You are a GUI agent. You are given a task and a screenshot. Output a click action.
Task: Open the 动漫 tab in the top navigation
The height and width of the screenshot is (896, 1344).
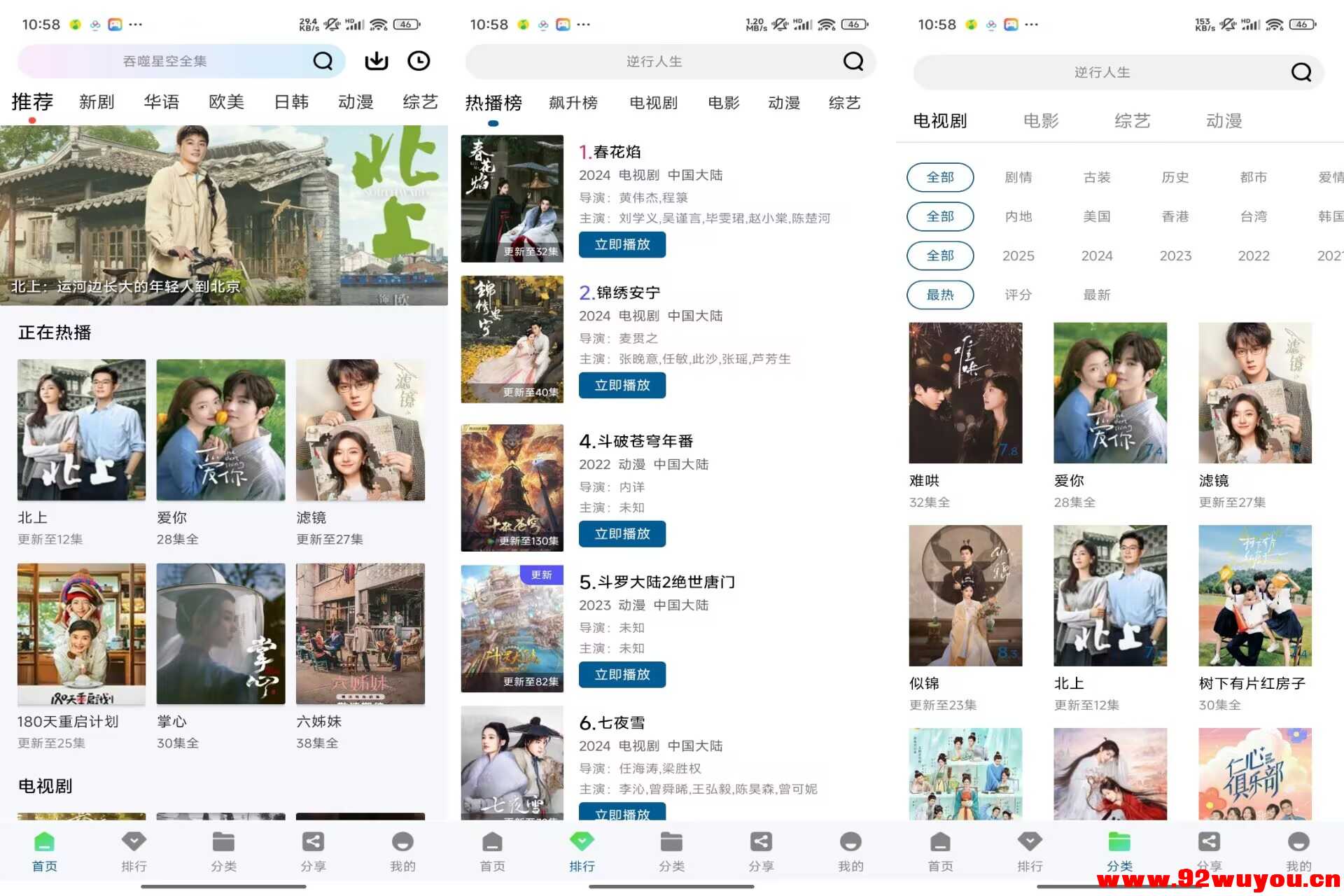(355, 102)
